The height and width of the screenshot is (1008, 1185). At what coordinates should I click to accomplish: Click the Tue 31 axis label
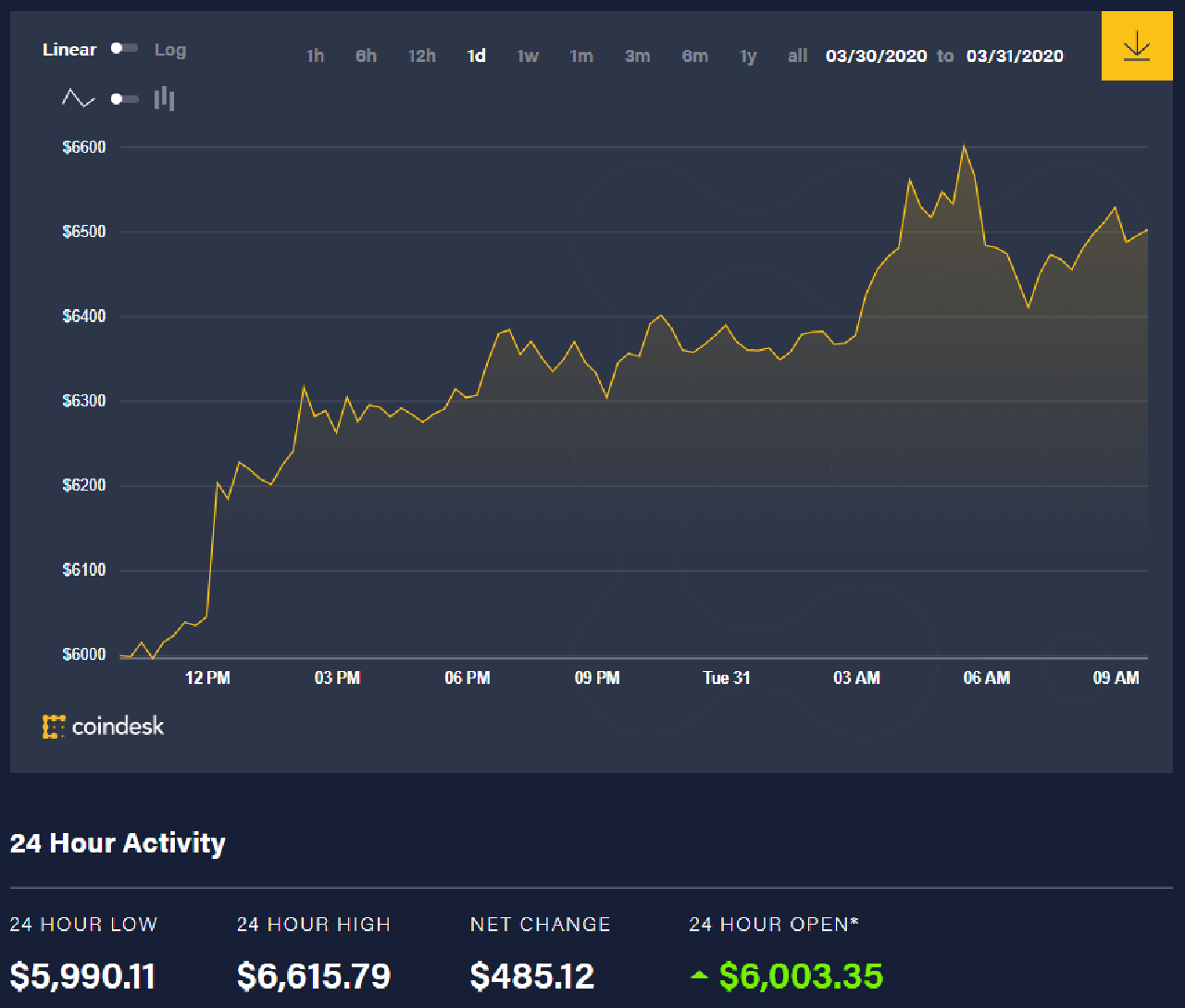point(727,678)
